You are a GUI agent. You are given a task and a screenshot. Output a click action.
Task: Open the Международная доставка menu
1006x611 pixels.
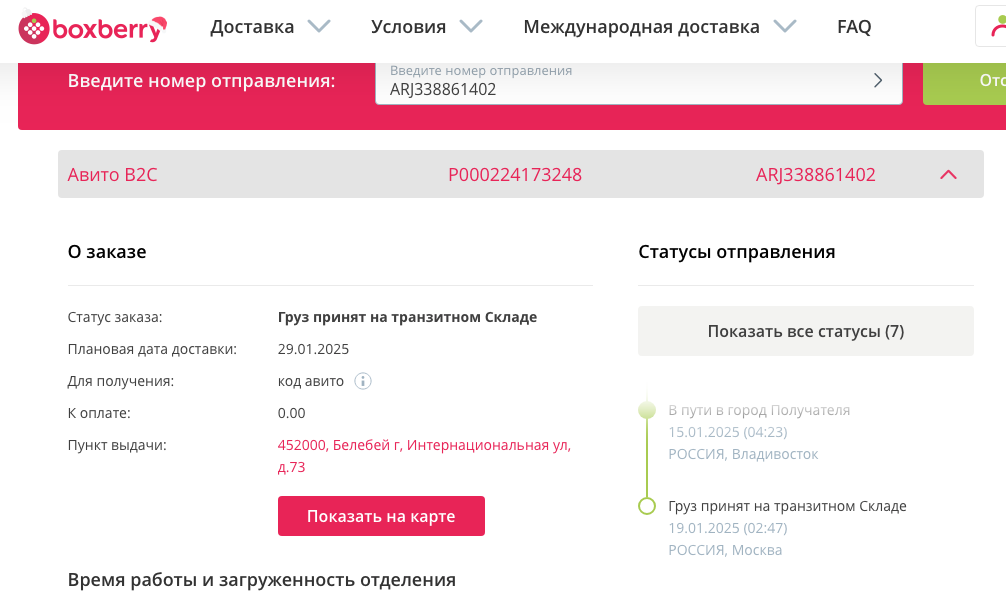pyautogui.click(x=641, y=27)
